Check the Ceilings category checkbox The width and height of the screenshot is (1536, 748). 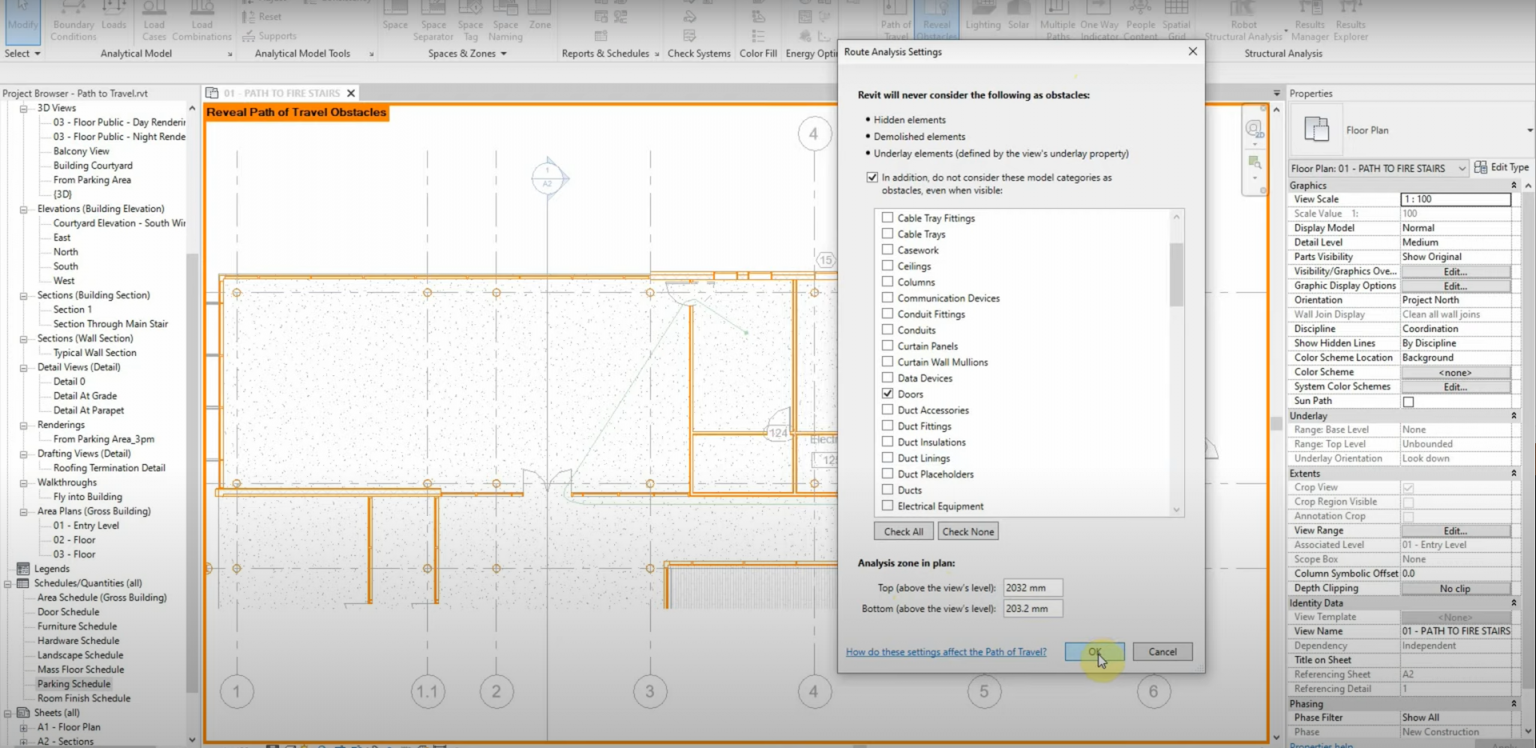887,265
